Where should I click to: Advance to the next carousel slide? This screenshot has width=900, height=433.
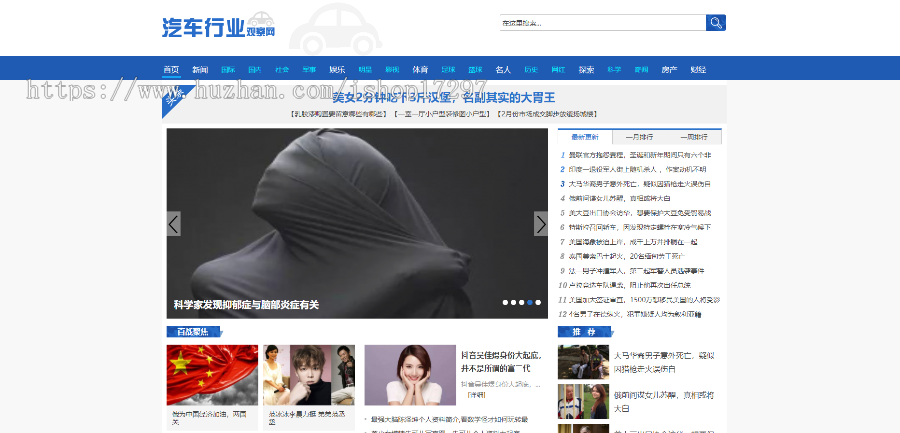[x=541, y=223]
